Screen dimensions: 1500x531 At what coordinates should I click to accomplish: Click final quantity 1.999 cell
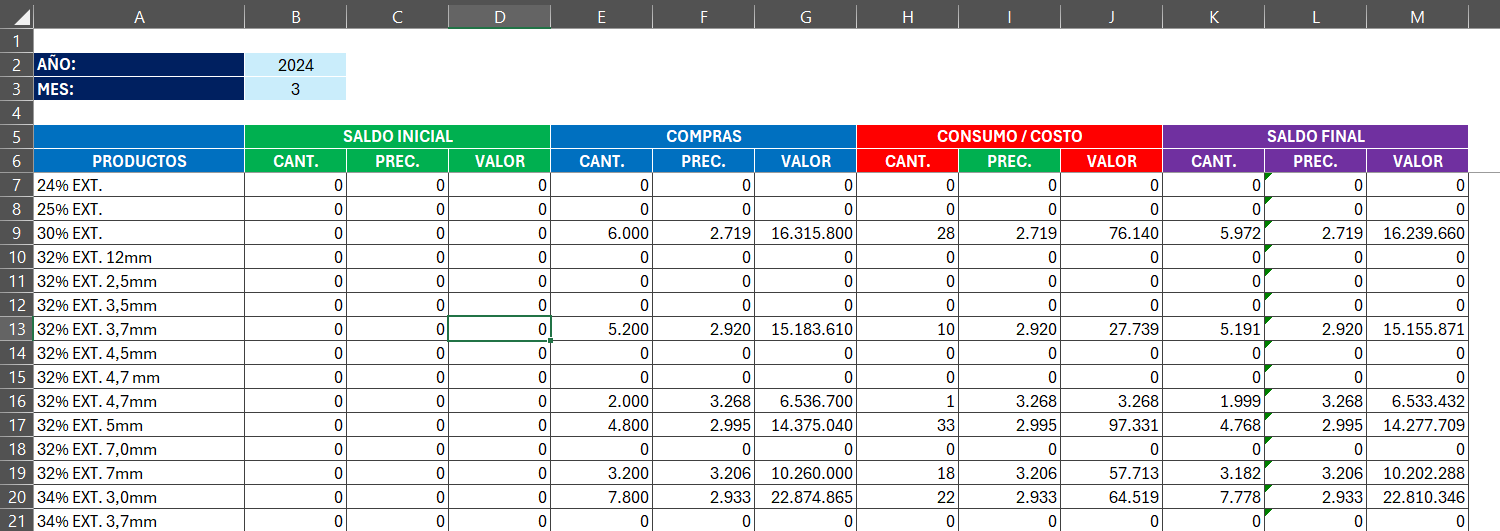pos(1213,401)
